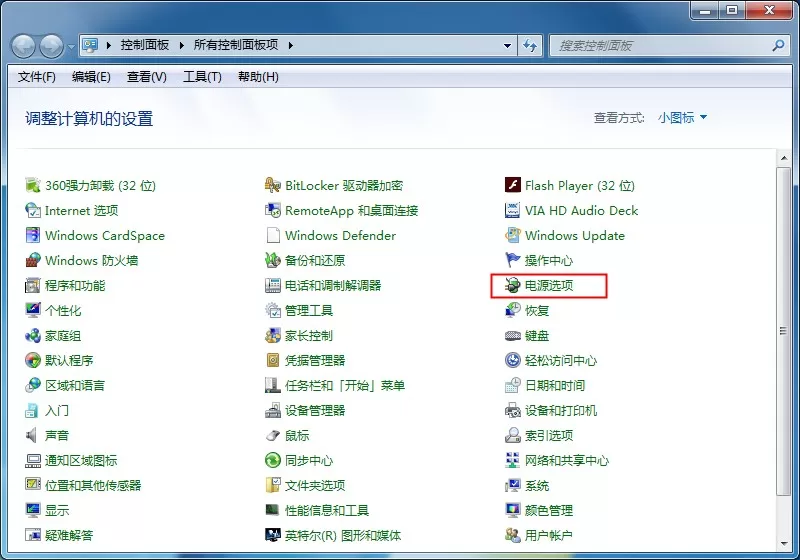Open 区域和语言 link

(x=75, y=385)
